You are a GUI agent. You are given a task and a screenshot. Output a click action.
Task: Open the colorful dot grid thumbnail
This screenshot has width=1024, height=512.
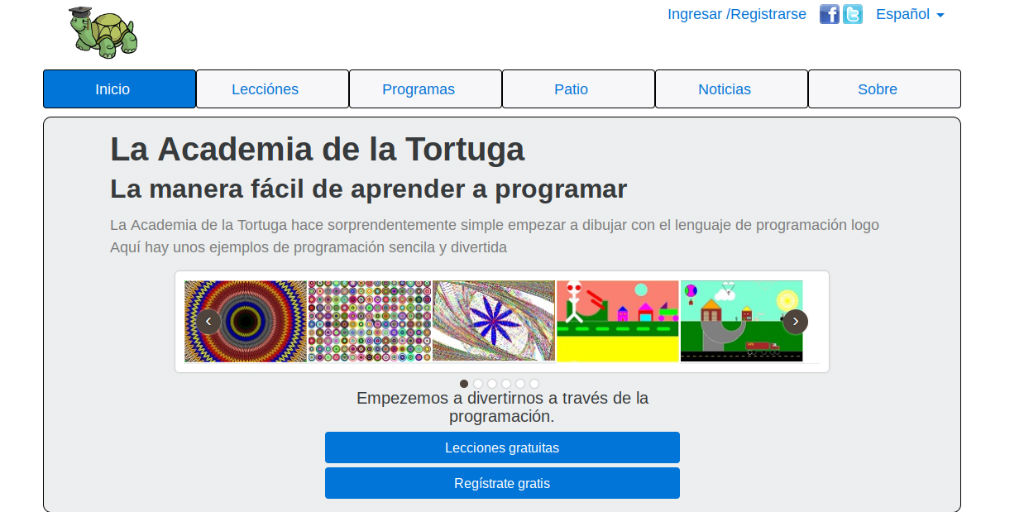coord(370,321)
